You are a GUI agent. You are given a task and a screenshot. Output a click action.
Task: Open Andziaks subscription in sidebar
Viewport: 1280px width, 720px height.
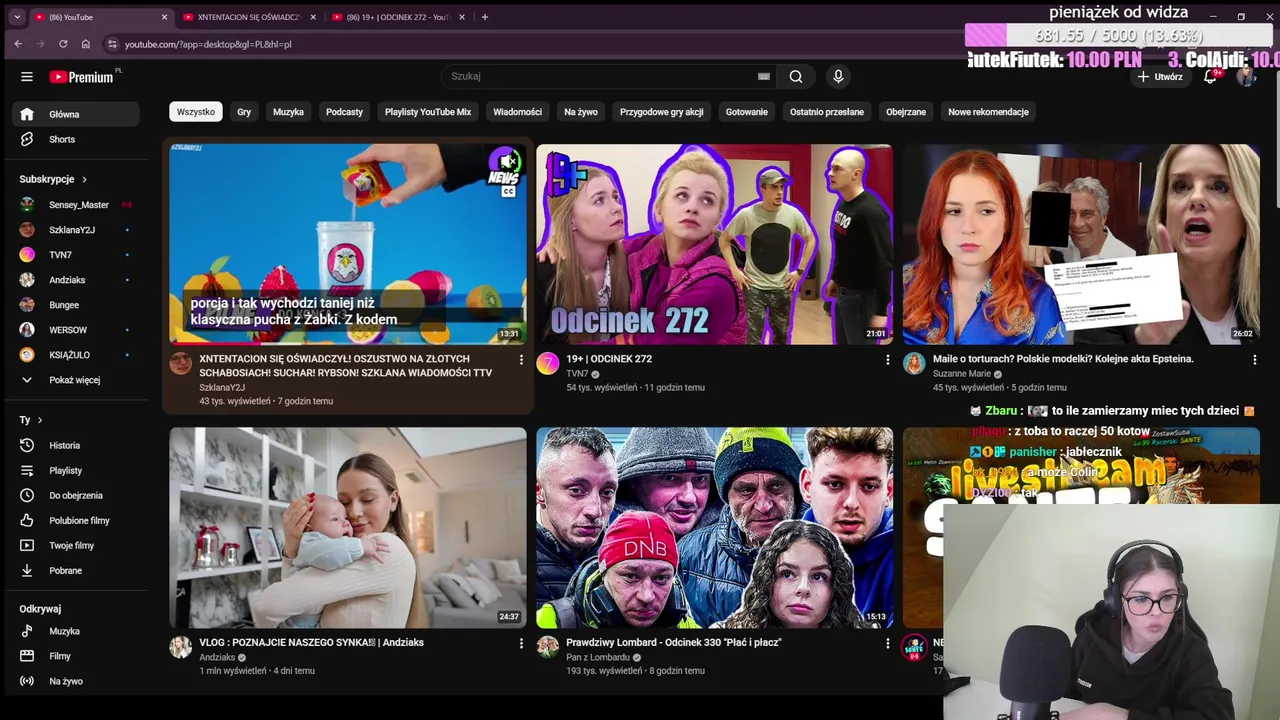(x=76, y=280)
